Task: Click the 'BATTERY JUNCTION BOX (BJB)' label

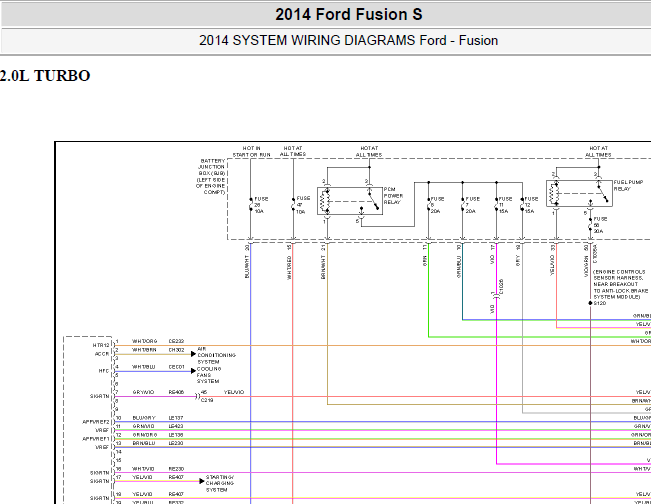Action: click(x=212, y=176)
